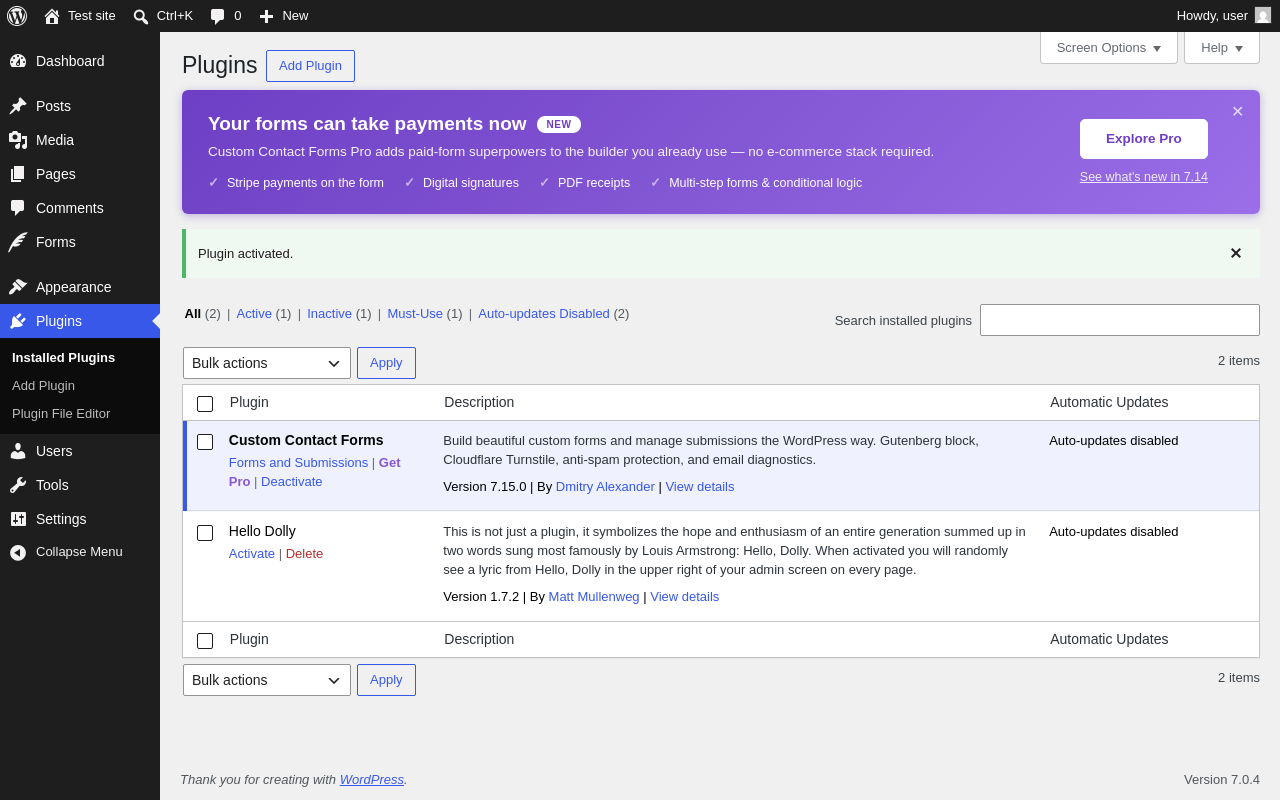Click the Version 7.0.4 footer text
Screen dimensions: 1280x800
pyautogui.click(x=1222, y=779)
